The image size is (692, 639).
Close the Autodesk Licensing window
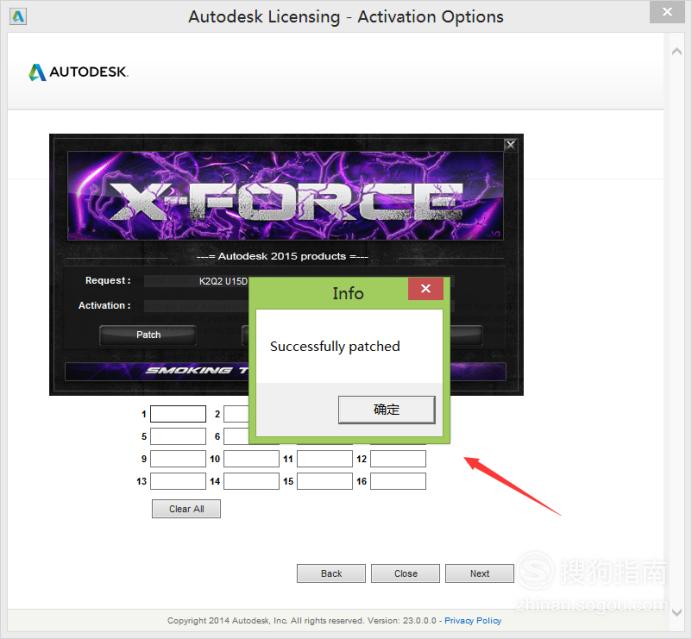pyautogui.click(x=667, y=12)
